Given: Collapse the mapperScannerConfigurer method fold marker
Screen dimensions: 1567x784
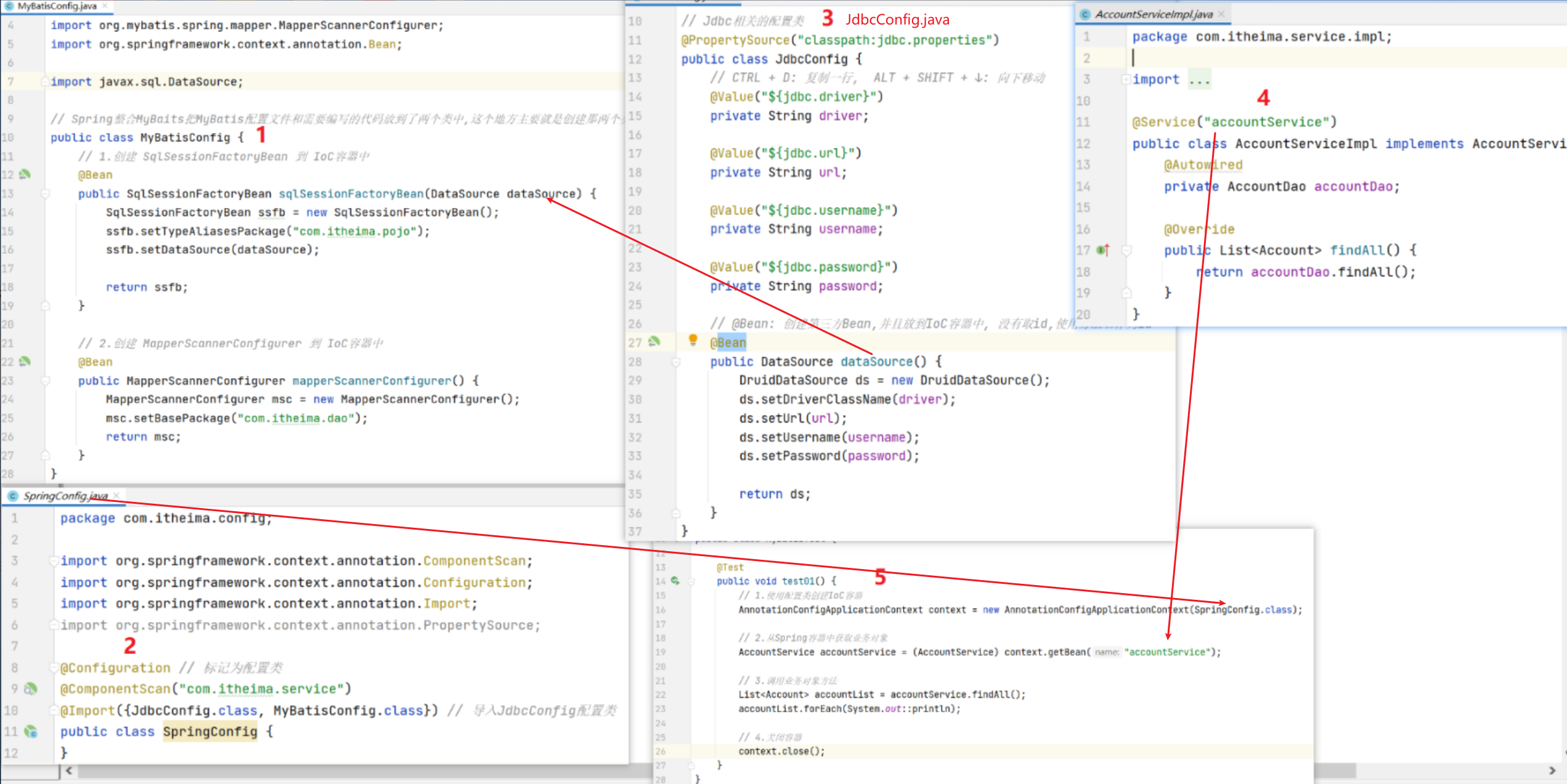Looking at the screenshot, I should [45, 381].
